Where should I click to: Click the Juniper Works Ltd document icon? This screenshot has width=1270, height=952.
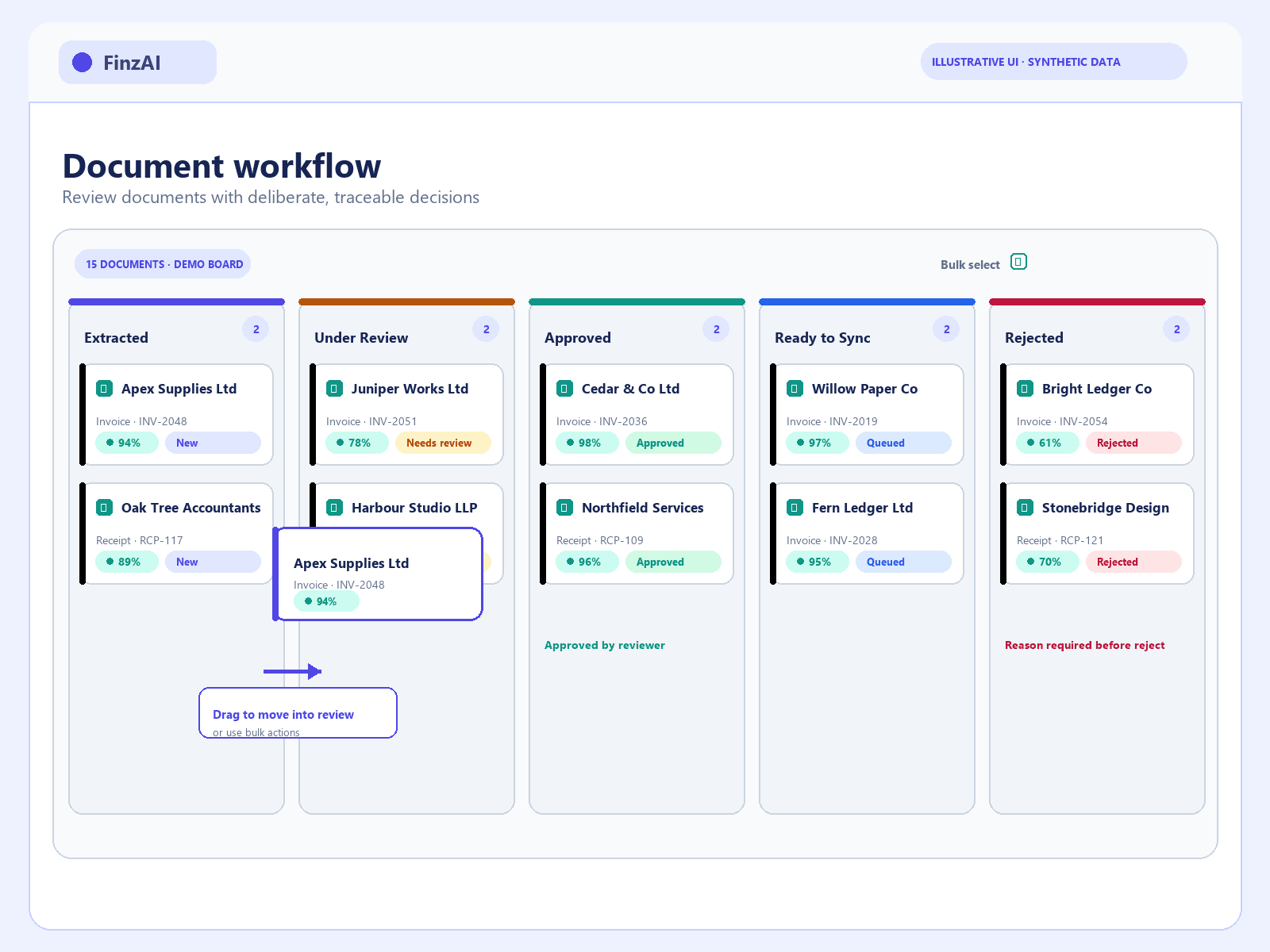(334, 389)
